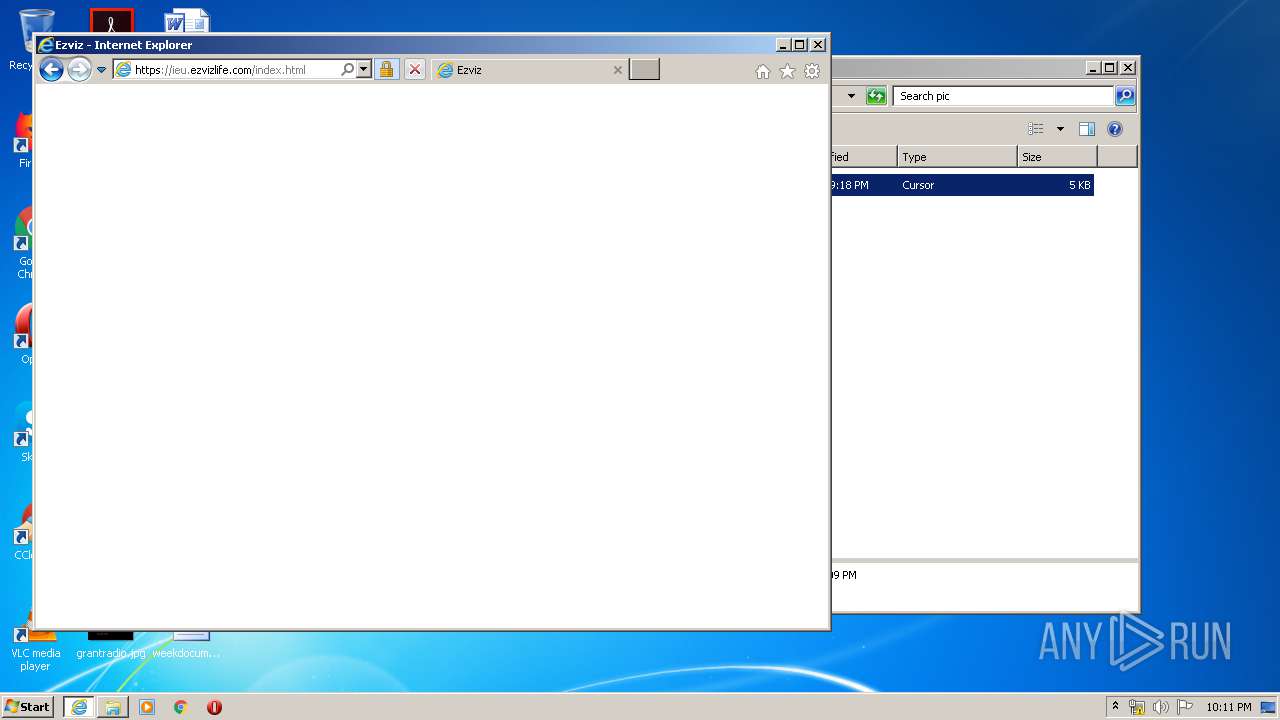
Task: Select the Word document desktop icon
Action: coord(187,21)
